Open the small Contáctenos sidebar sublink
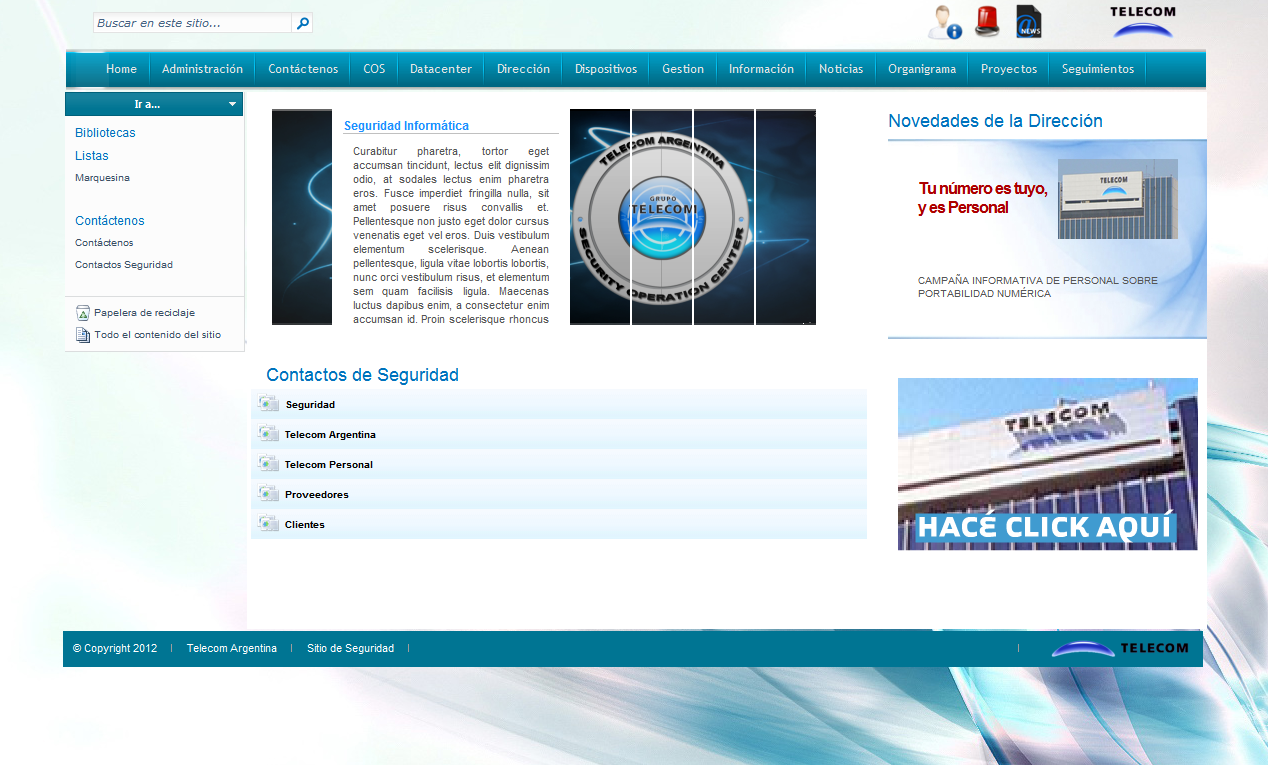The width and height of the screenshot is (1268, 765). click(104, 243)
